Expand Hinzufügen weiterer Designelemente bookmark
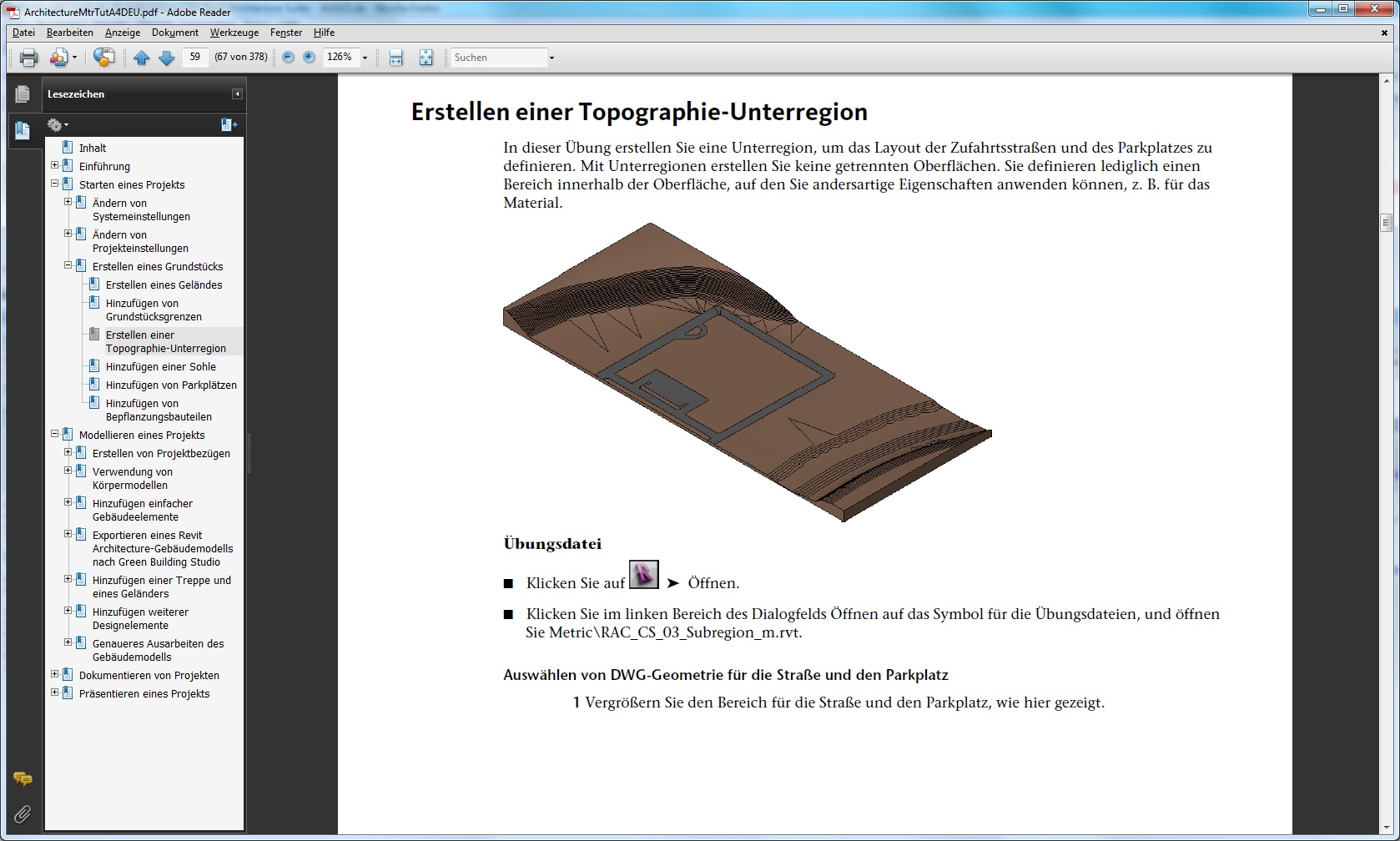The width and height of the screenshot is (1400, 841). coord(68,611)
